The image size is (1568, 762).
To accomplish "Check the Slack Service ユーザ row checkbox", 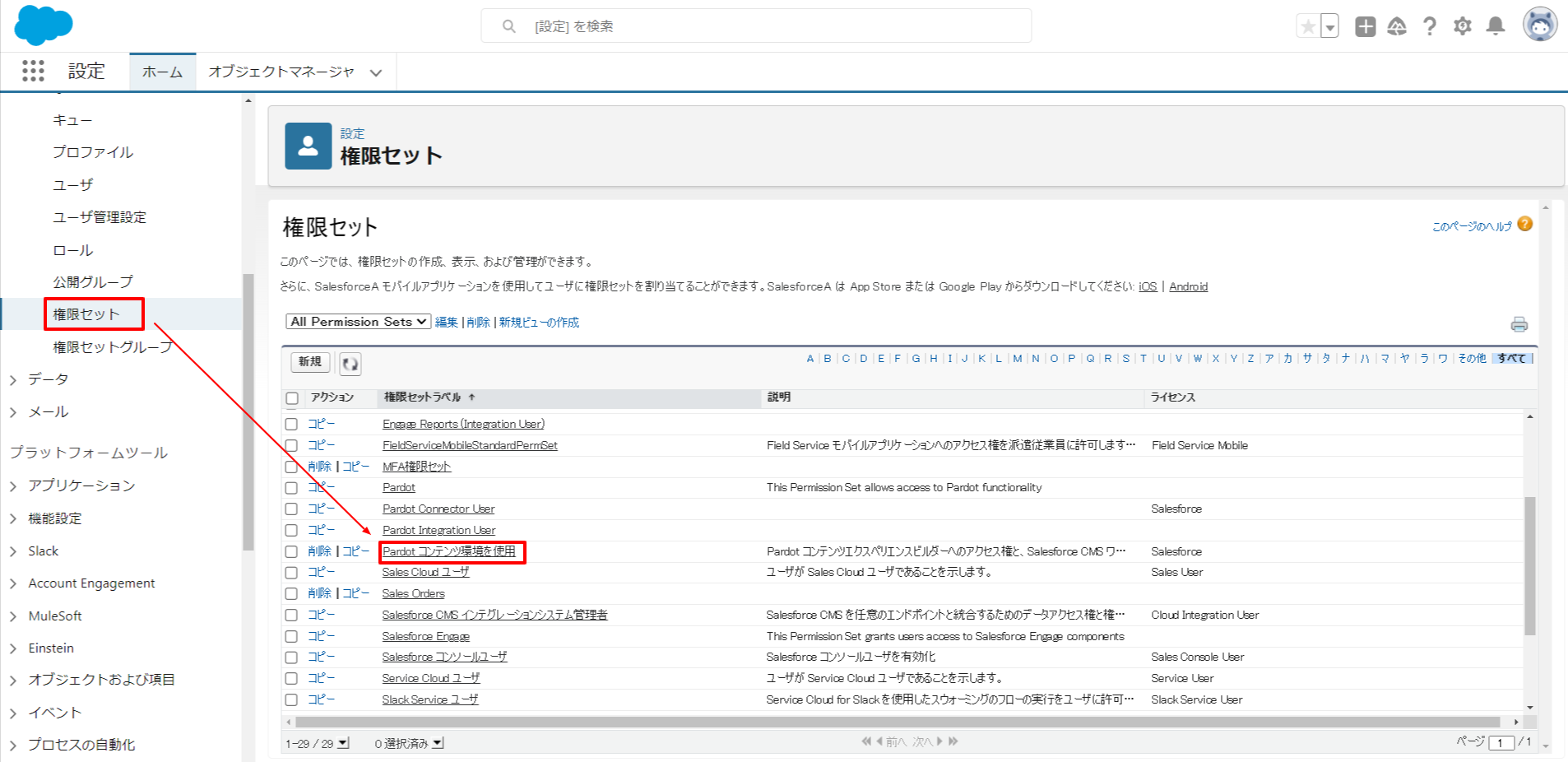I will tap(291, 700).
